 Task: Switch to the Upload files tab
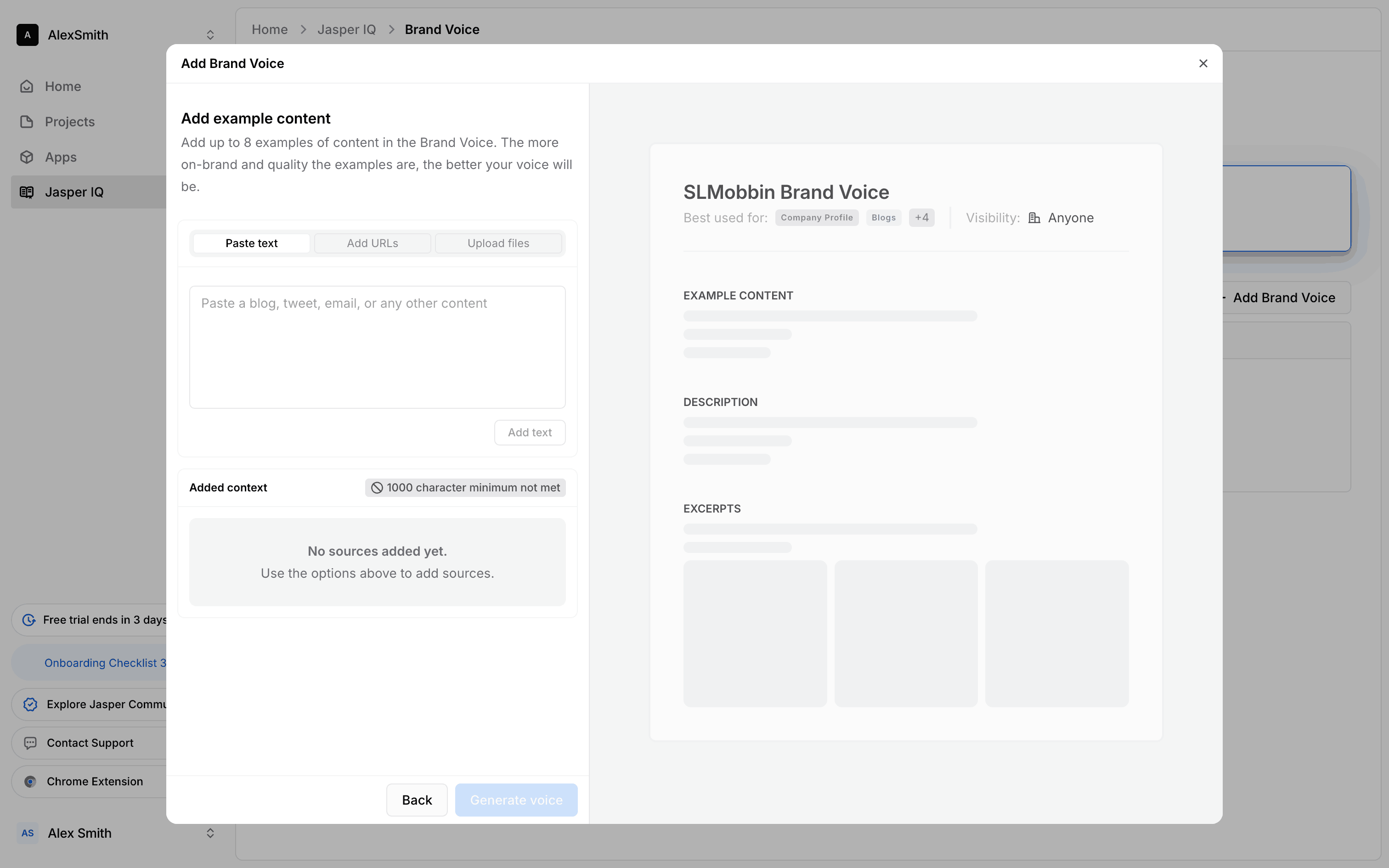[x=497, y=243]
